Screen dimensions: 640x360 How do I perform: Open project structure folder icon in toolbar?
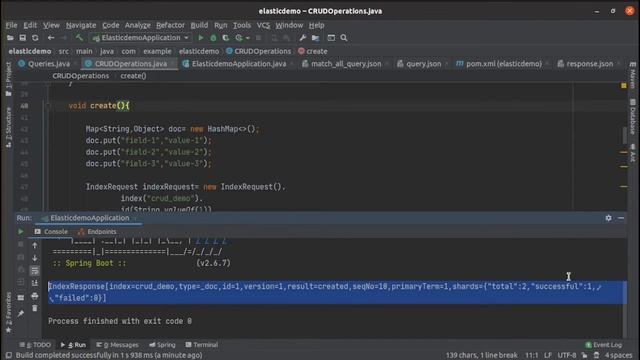pos(315,38)
